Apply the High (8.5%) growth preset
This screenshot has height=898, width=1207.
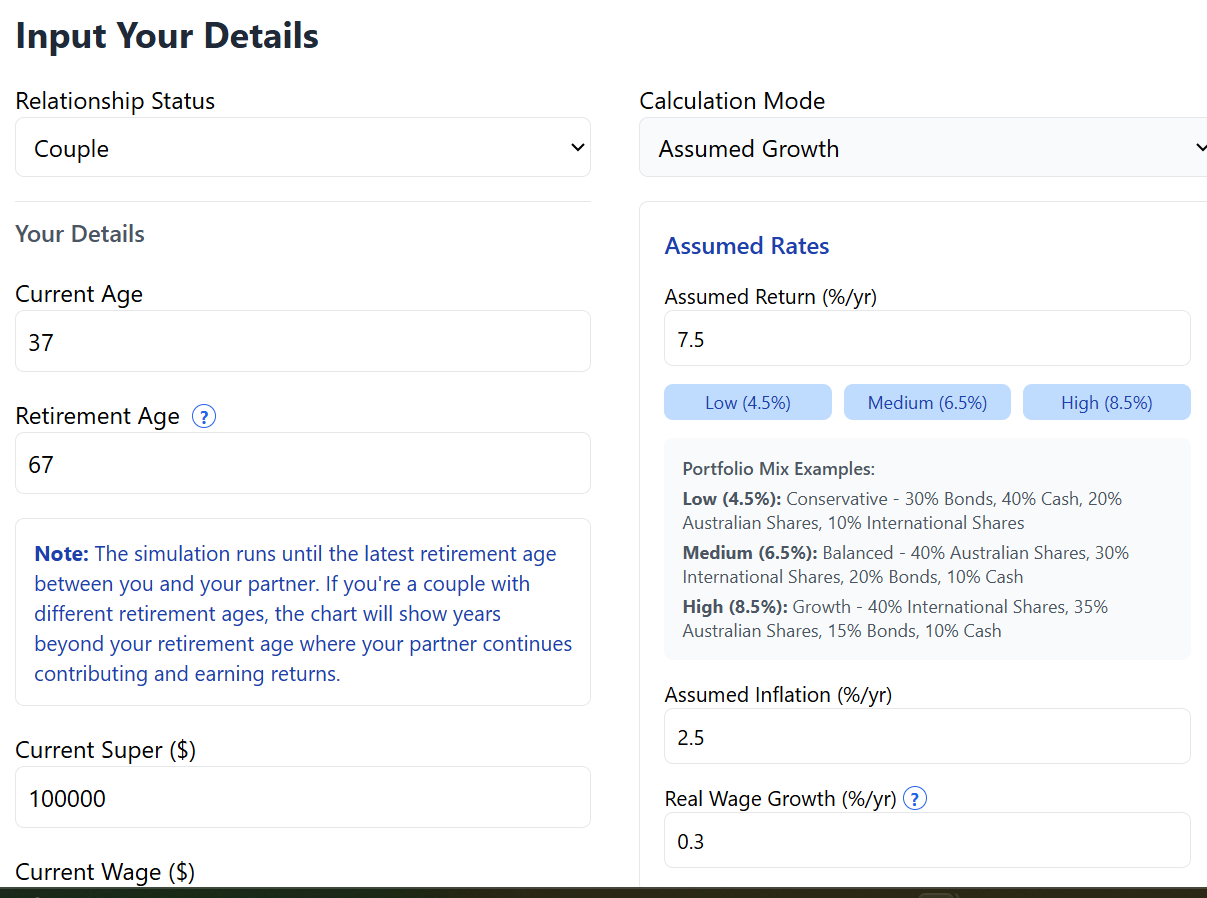pyautogui.click(x=1106, y=401)
